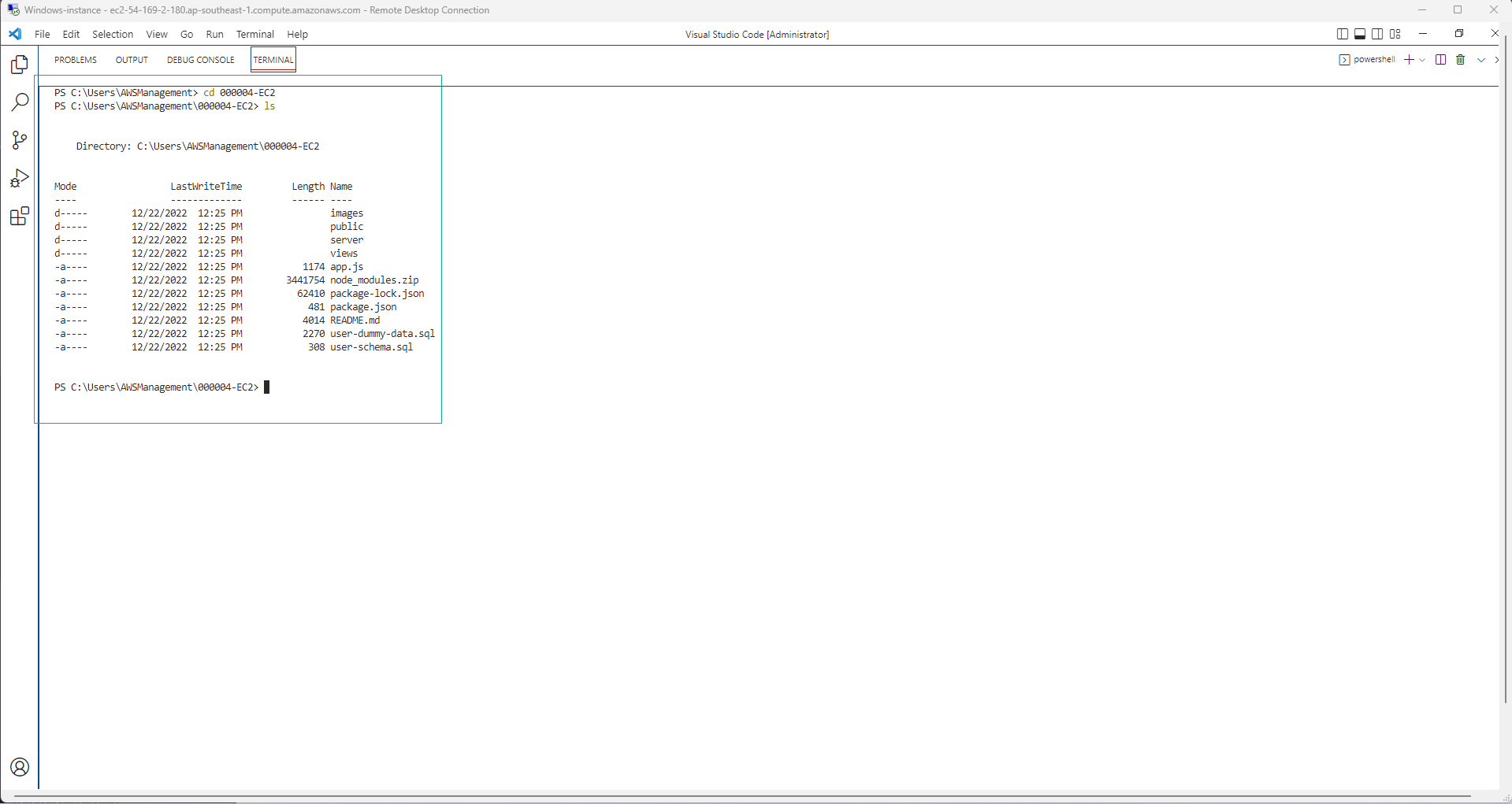This screenshot has width=1512, height=804.
Task: Click 'user-dummy-data.sql' file name
Action: coord(383,334)
